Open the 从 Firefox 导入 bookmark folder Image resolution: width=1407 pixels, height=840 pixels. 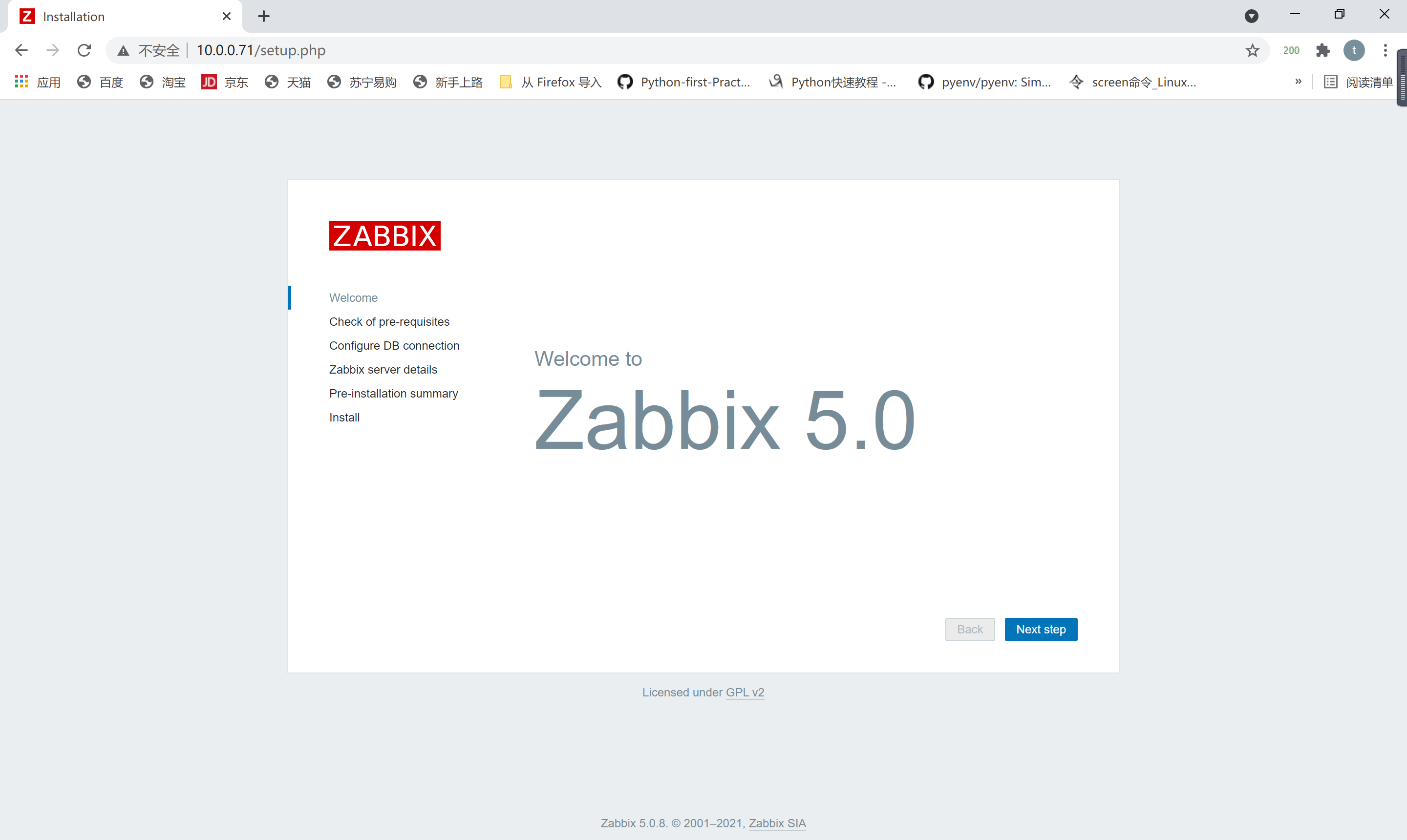click(x=551, y=82)
